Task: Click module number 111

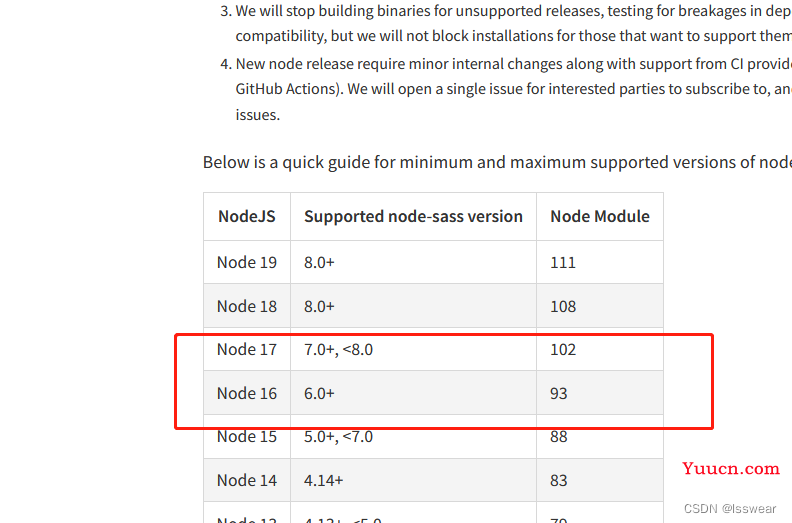Action: (x=563, y=262)
